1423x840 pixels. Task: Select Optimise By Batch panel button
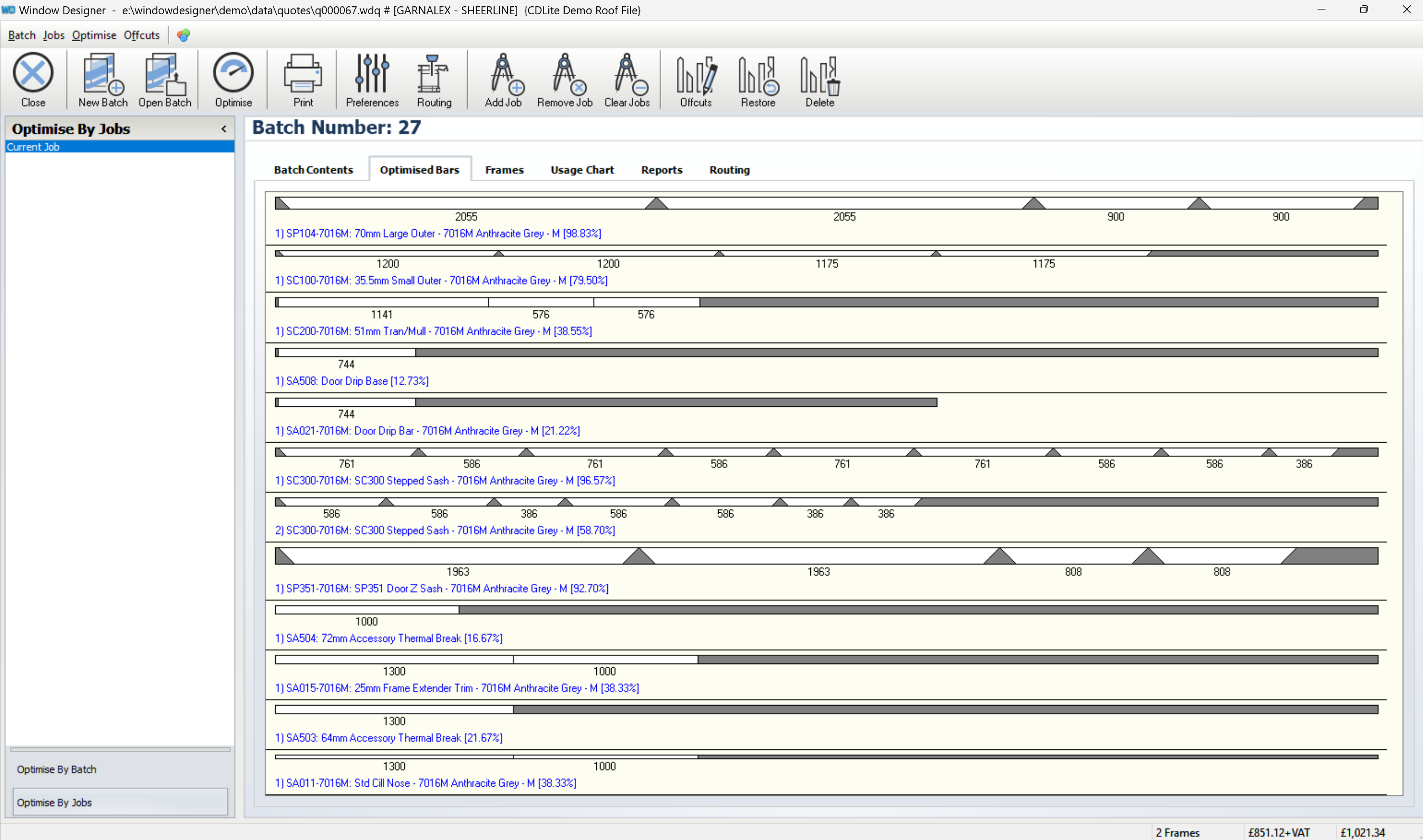tap(56, 769)
